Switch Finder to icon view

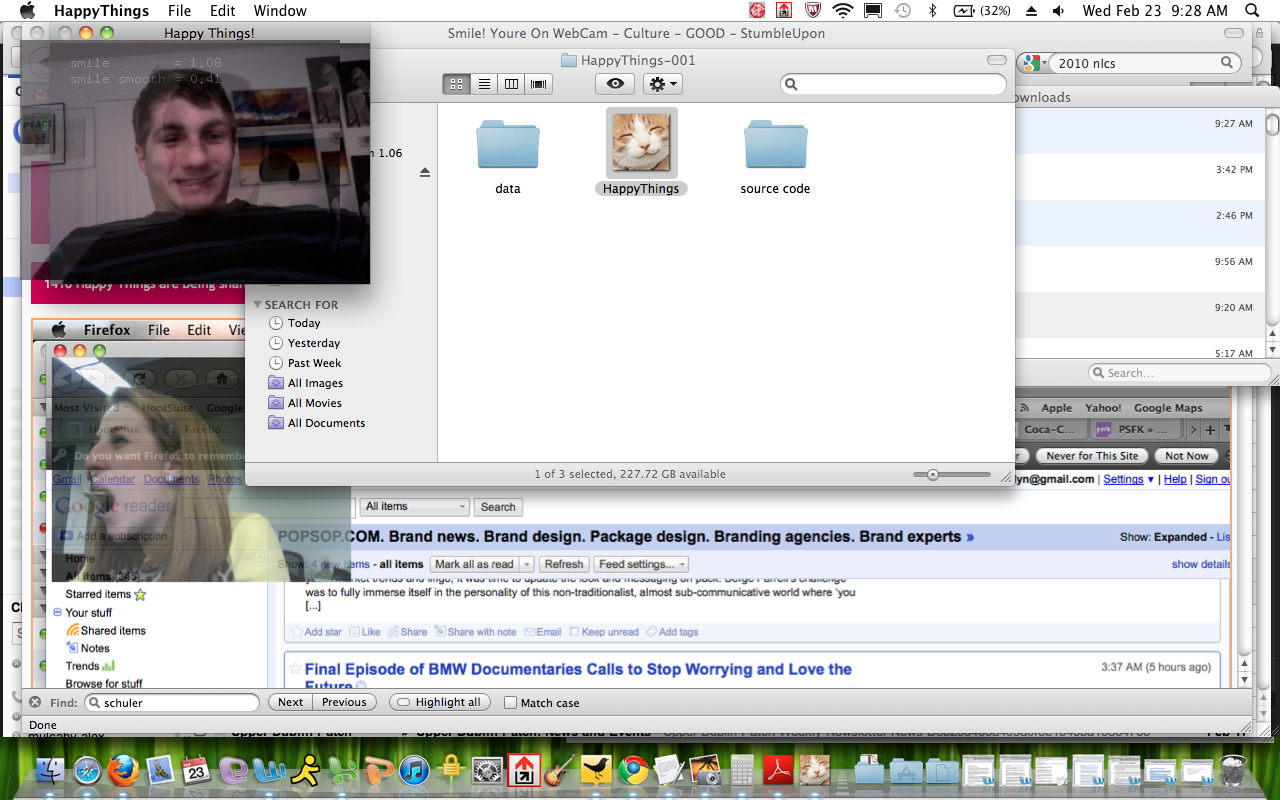[x=457, y=84]
